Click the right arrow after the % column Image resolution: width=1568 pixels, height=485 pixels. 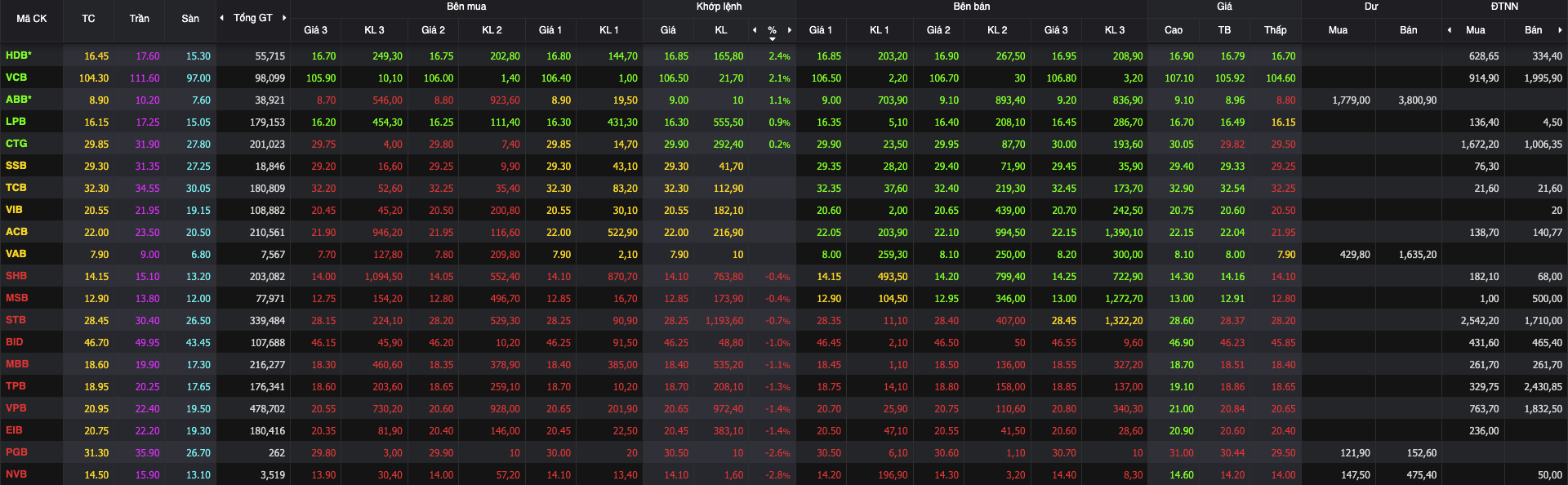pyautogui.click(x=790, y=30)
